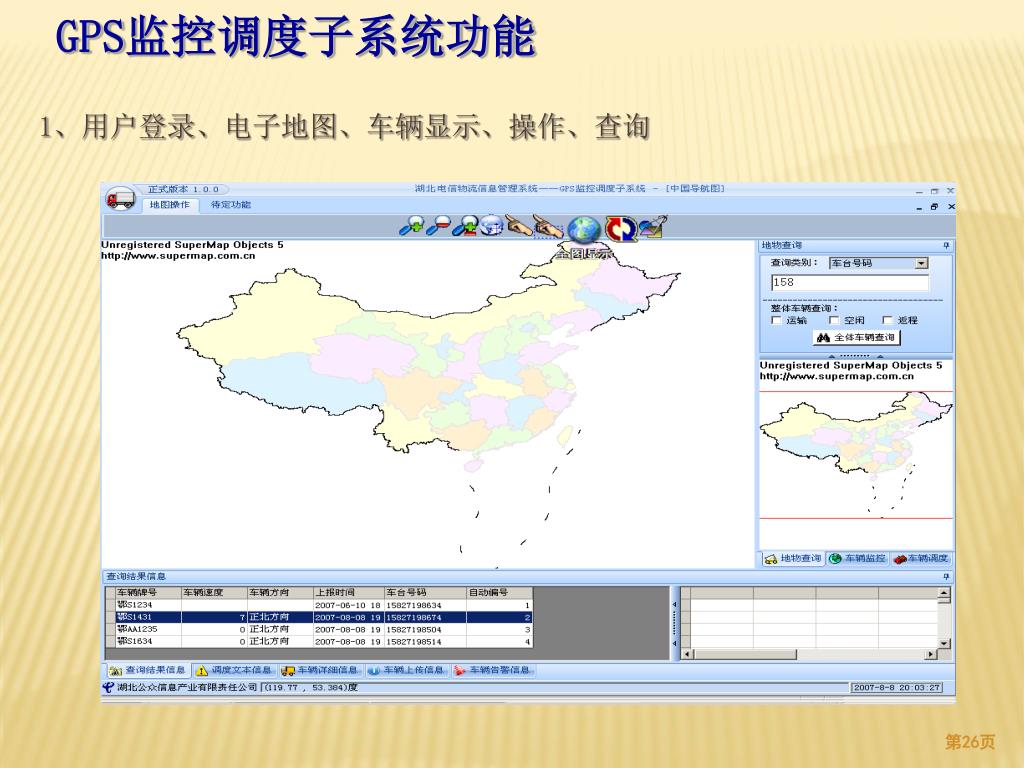Switch to the 车辆上传信息 bottom tab
1024x768 pixels.
406,670
